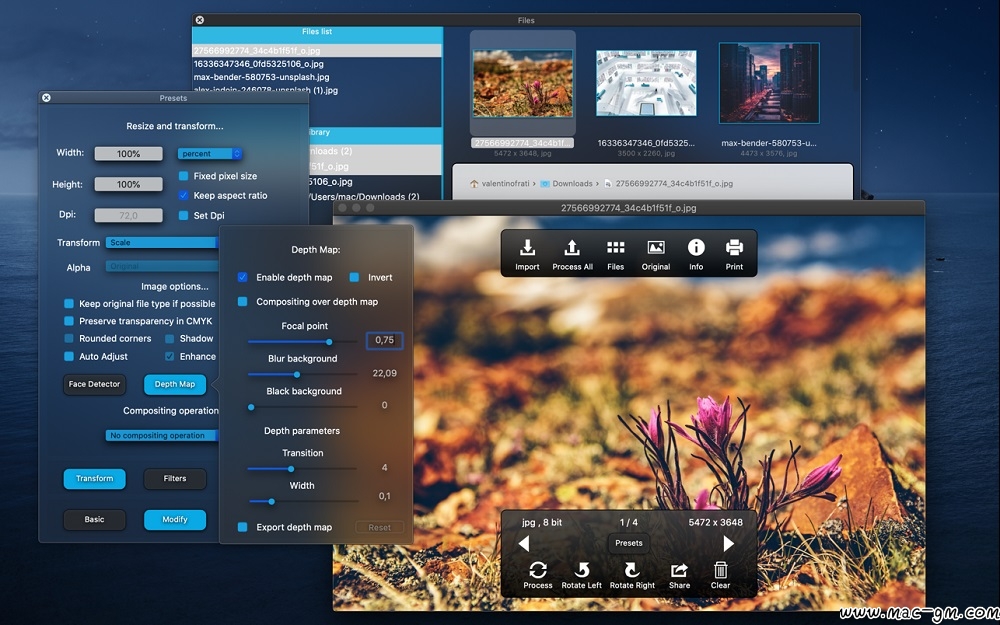Image resolution: width=1000 pixels, height=625 pixels.
Task: Check Keep original file type if possible
Action: click(x=69, y=304)
